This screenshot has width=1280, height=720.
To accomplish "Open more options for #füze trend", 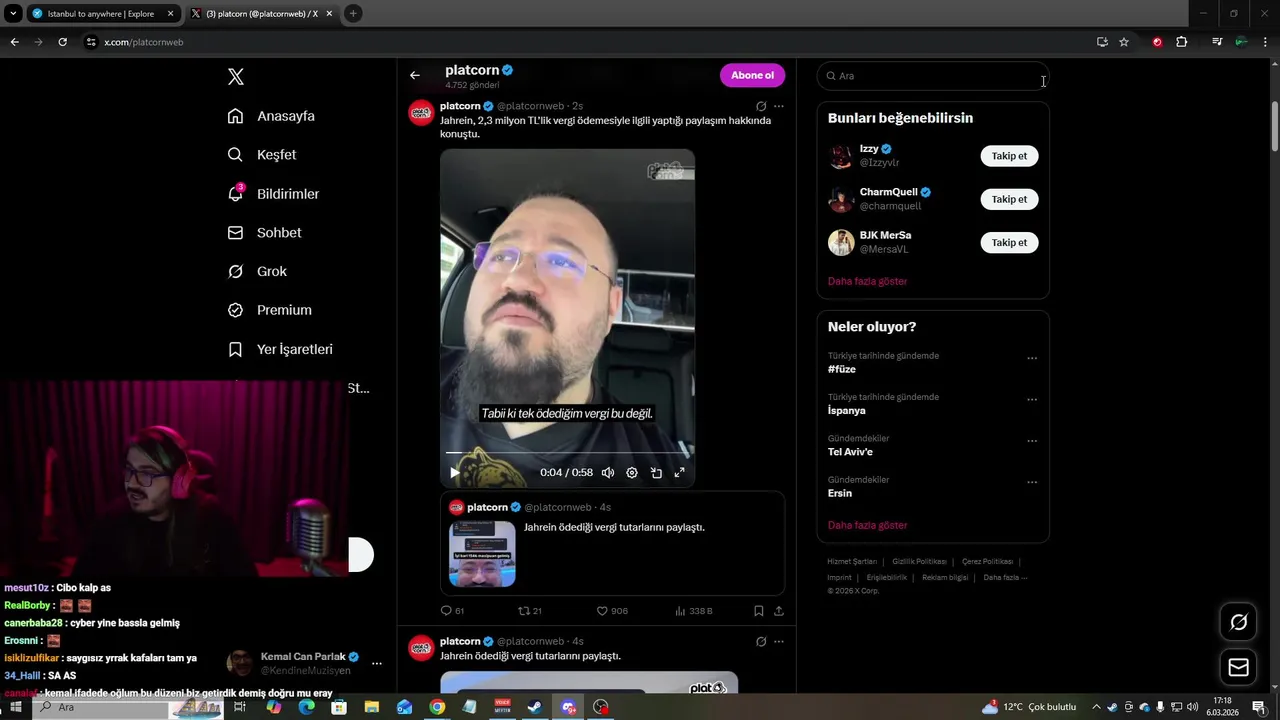I will click(1032, 358).
